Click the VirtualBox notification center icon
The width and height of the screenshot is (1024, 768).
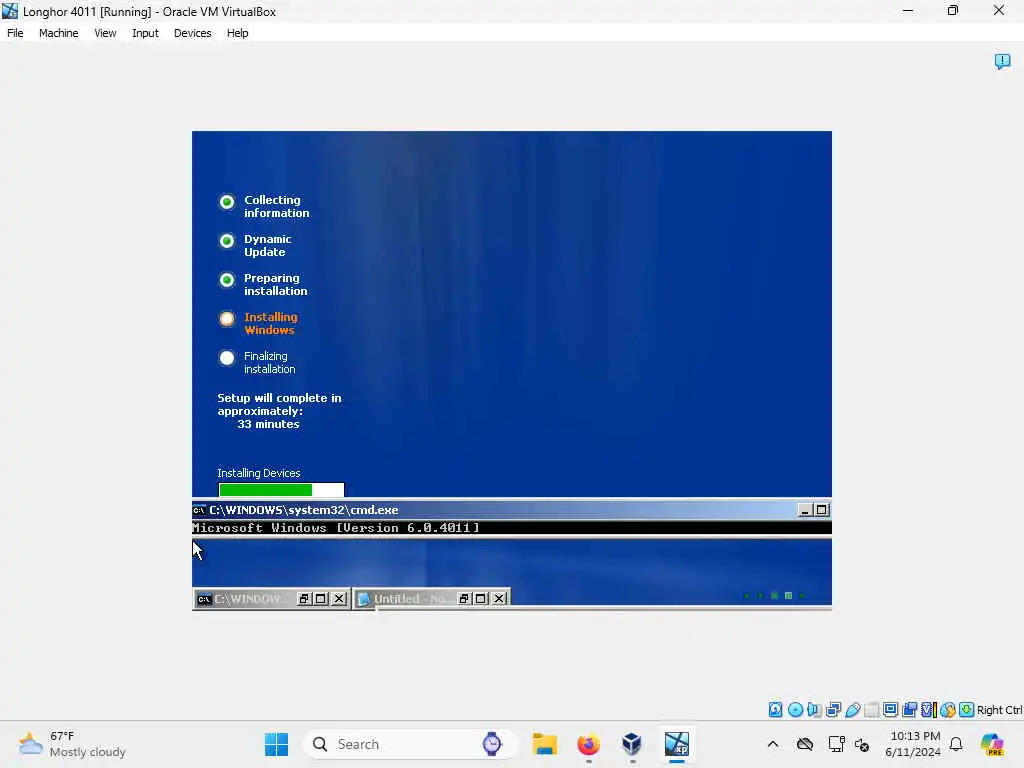1002,61
